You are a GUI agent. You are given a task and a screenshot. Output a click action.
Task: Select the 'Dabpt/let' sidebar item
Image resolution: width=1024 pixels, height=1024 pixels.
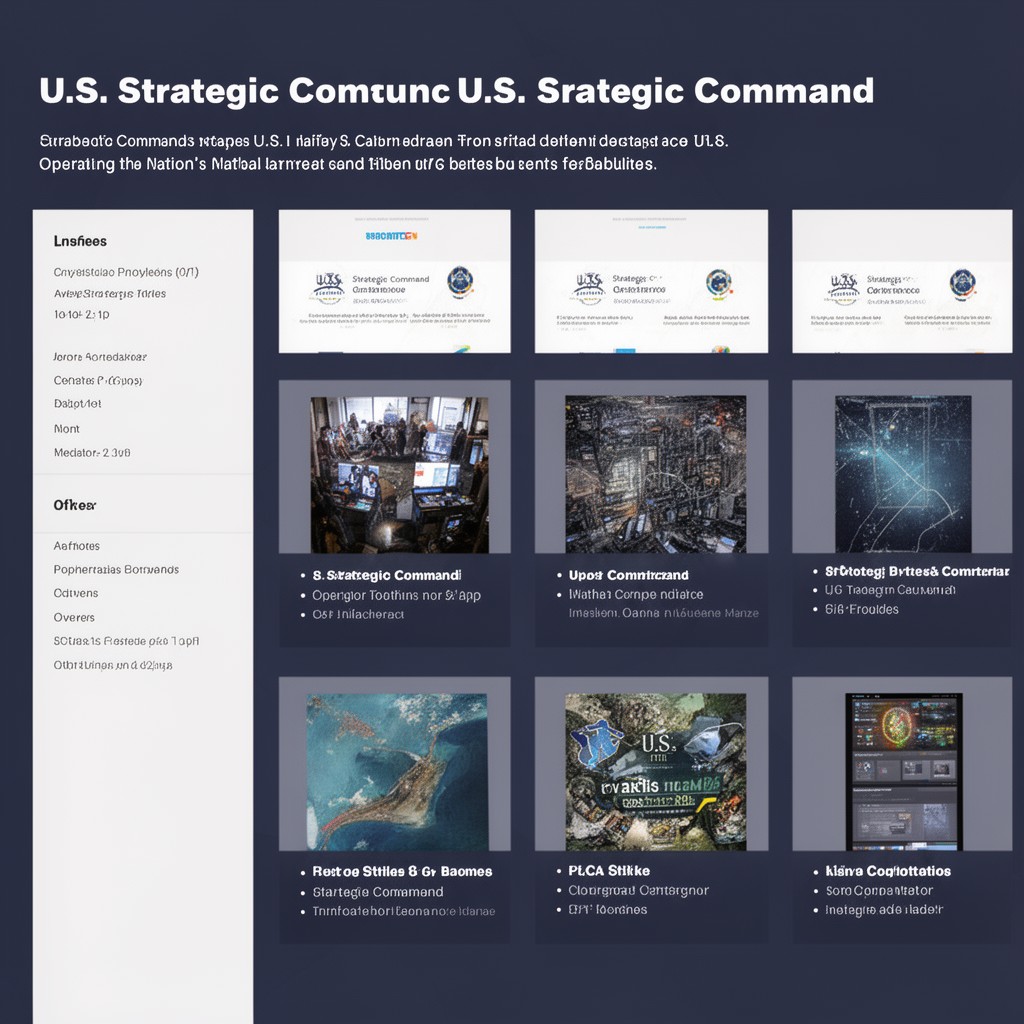point(78,404)
